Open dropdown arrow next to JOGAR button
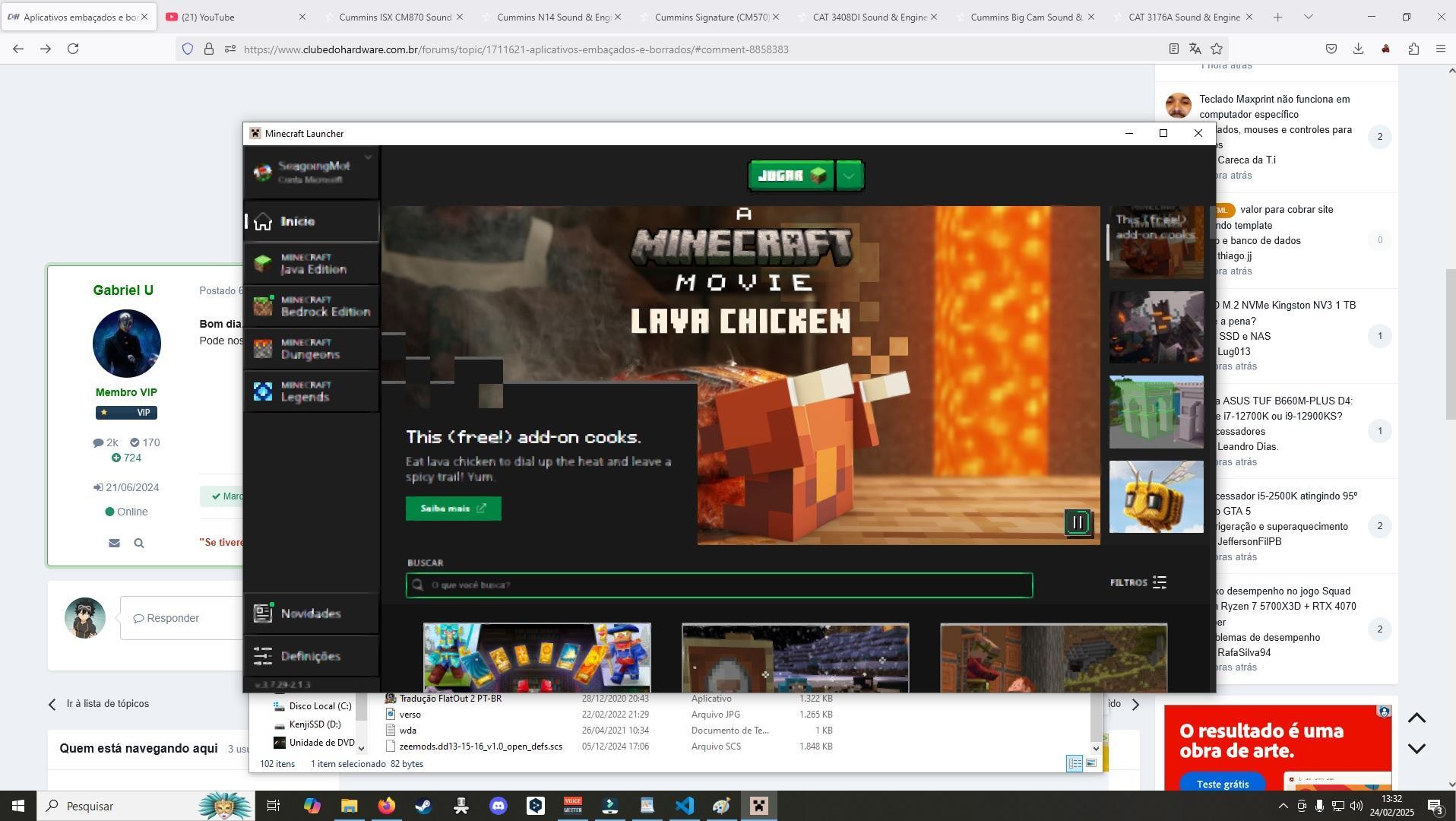Screen dimensions: 1456x821 click(x=850, y=176)
